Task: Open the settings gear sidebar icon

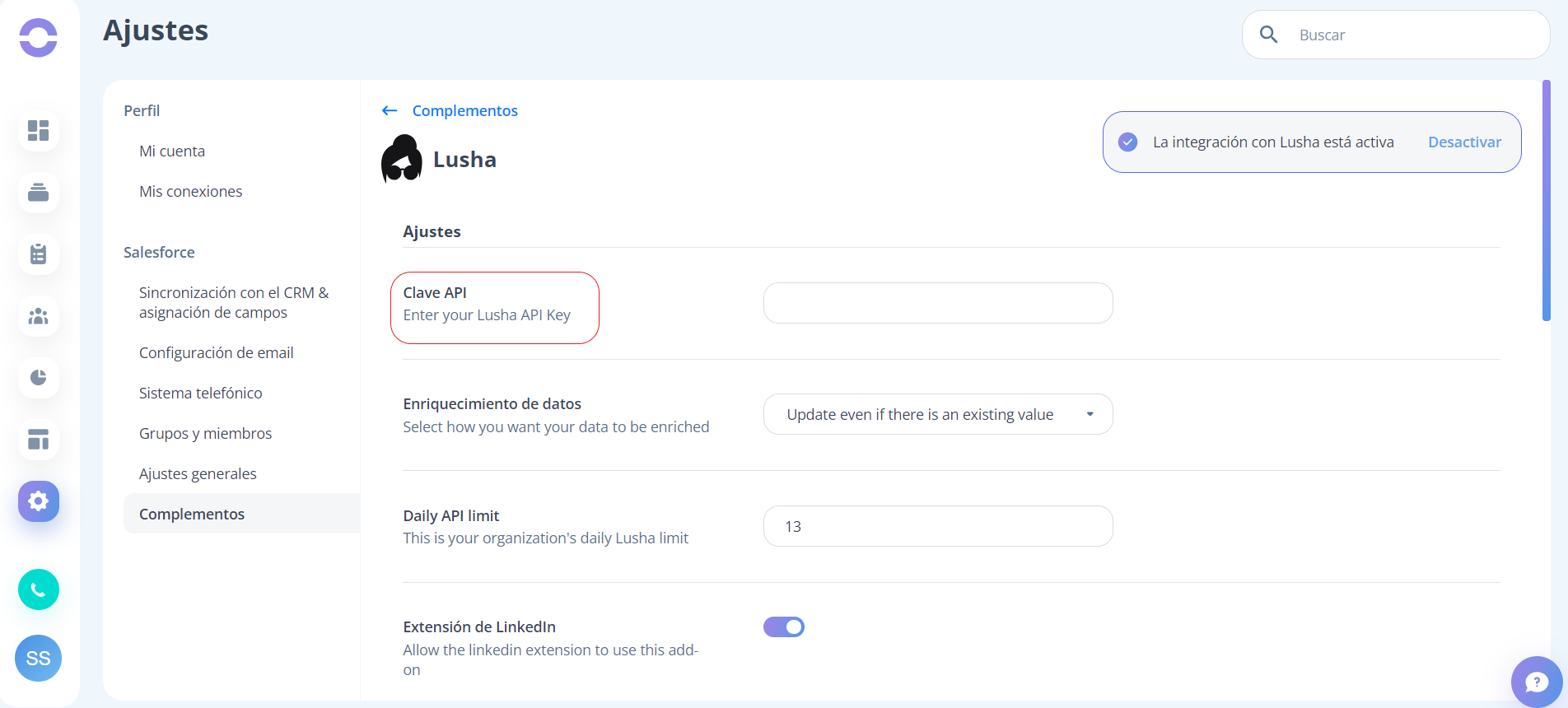Action: click(39, 501)
